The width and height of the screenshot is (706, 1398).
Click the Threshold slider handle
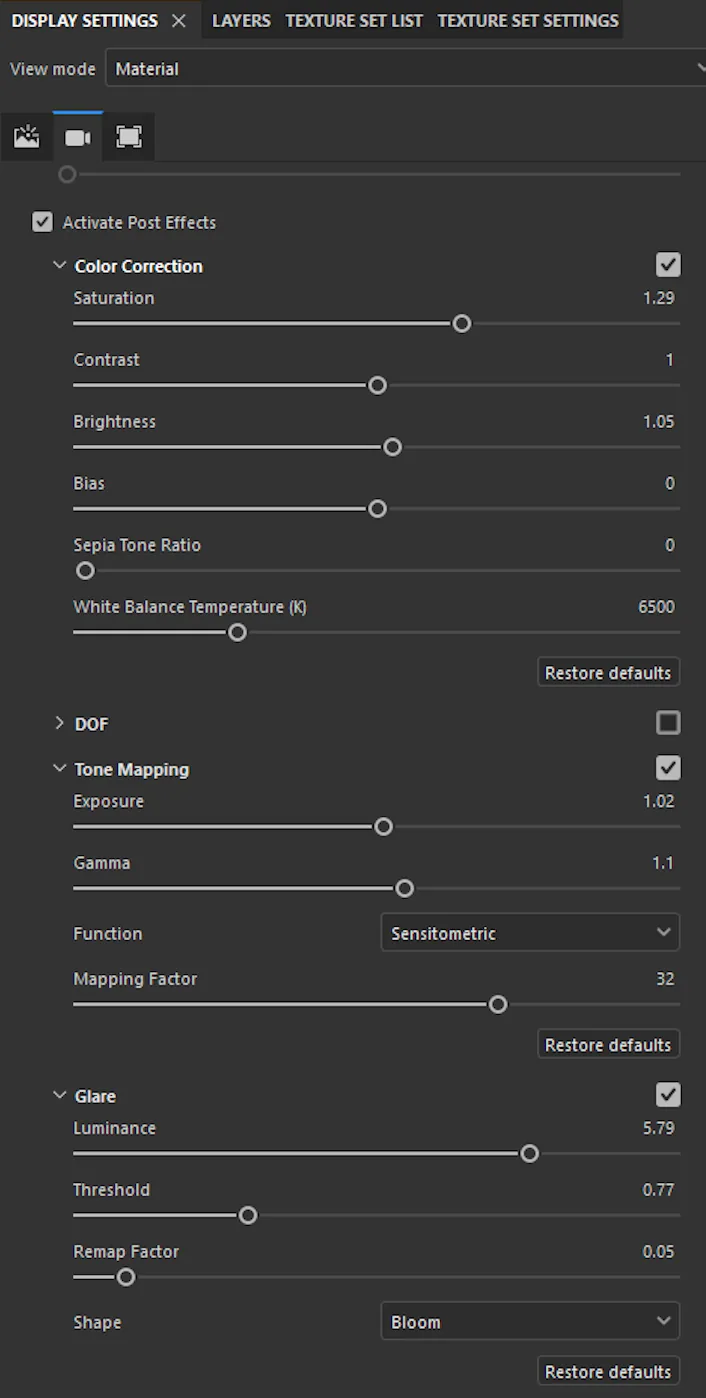point(248,1216)
